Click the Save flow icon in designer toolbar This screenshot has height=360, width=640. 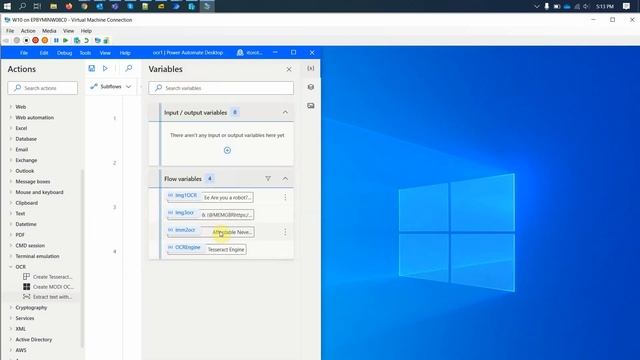click(x=91, y=69)
